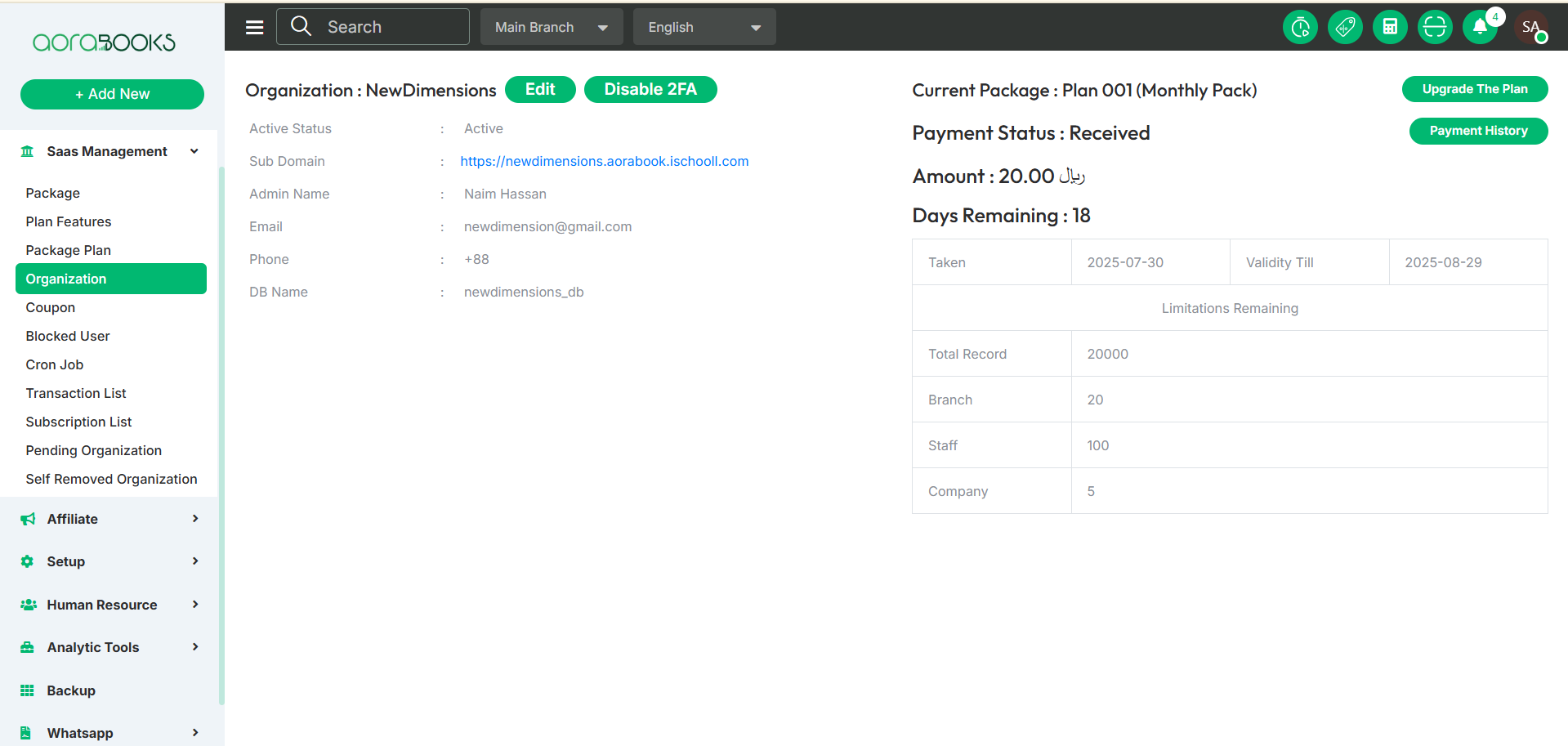1568x746 pixels.
Task: Click the Taken date 2025-07-30 cell
Action: pyautogui.click(x=1150, y=262)
